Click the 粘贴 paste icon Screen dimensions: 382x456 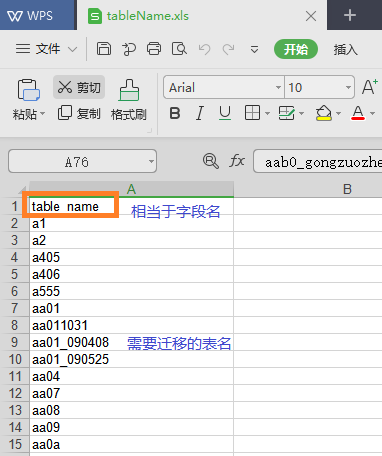coord(28,90)
